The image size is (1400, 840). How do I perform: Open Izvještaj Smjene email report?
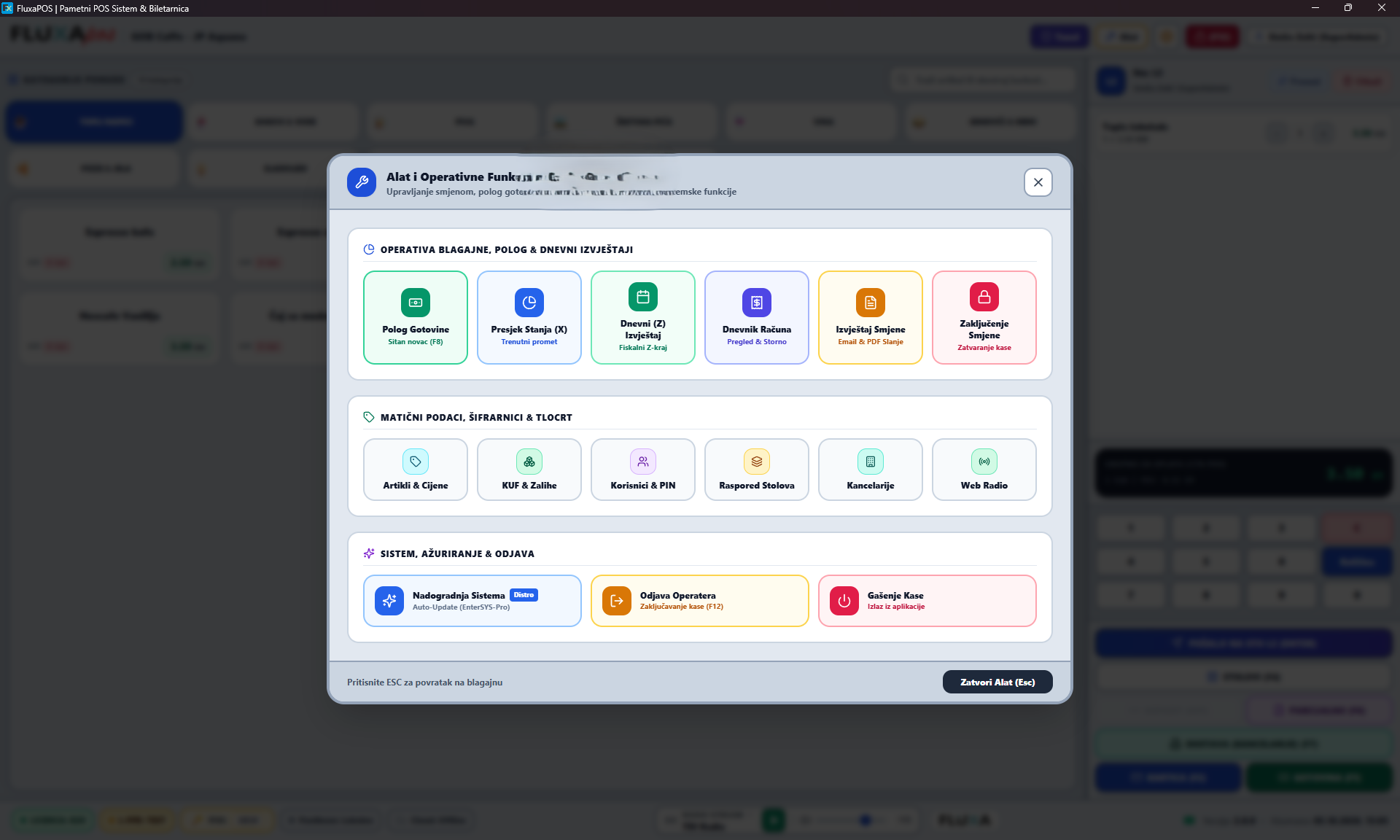pyautogui.click(x=870, y=317)
